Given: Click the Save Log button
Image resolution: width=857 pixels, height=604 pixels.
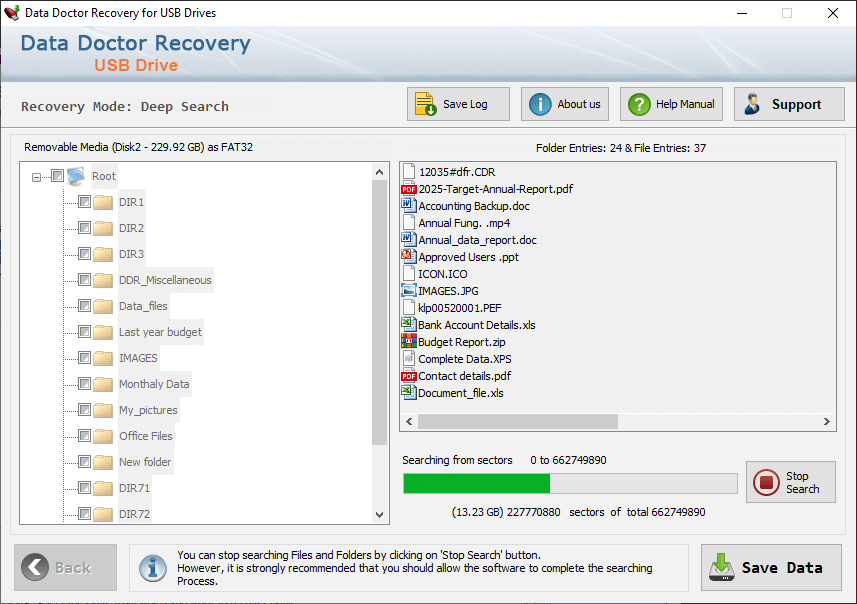Looking at the screenshot, I should [458, 104].
